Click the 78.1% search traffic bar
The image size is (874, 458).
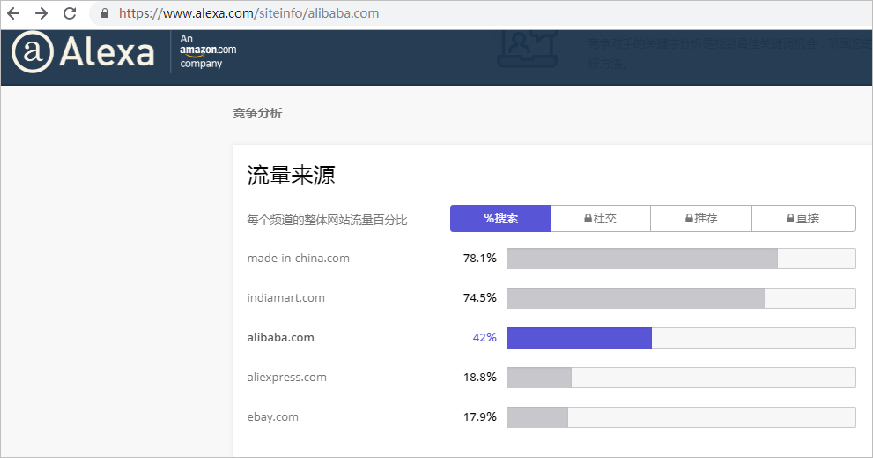681,259
